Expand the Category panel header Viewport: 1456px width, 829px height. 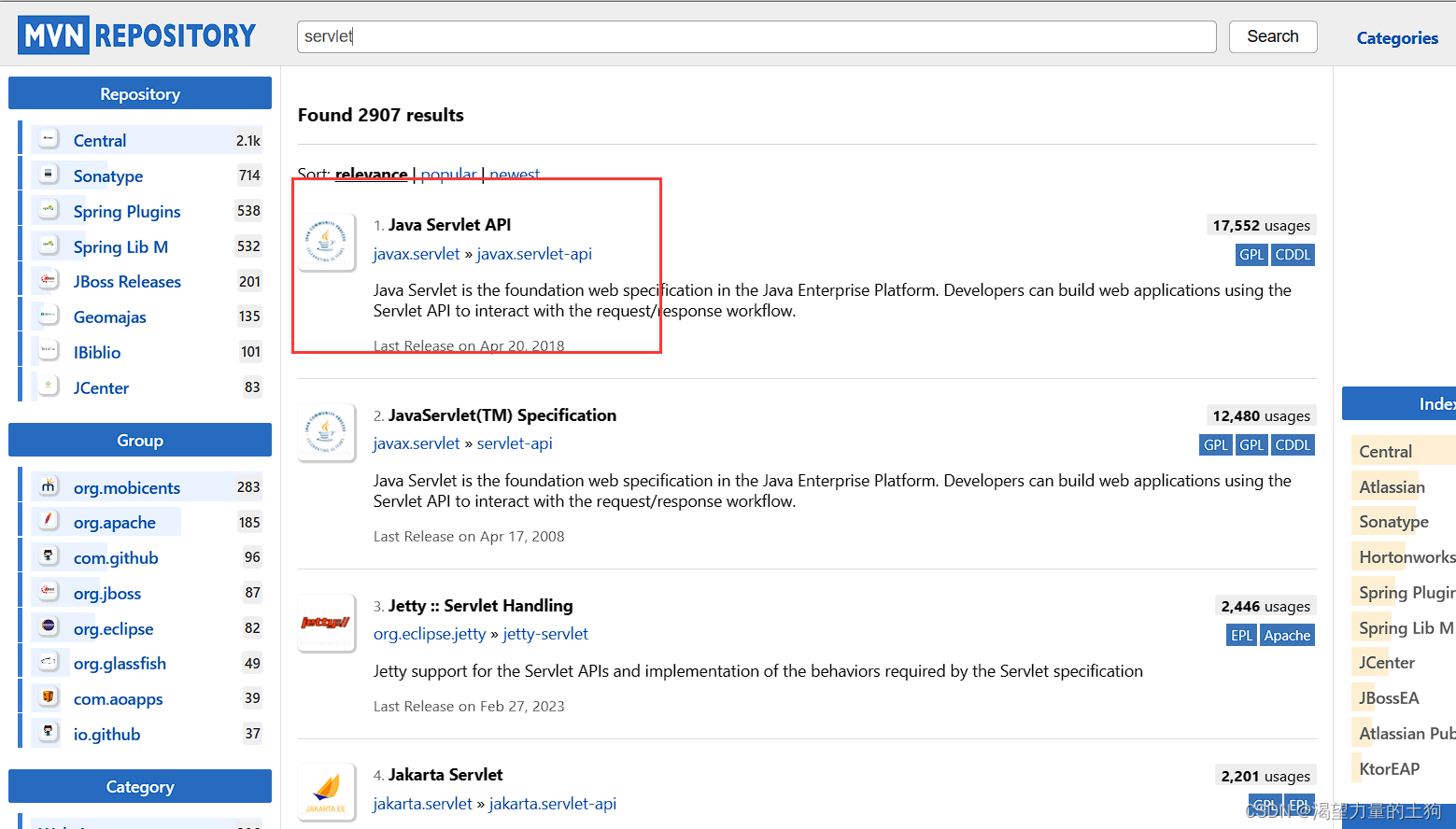[139, 786]
